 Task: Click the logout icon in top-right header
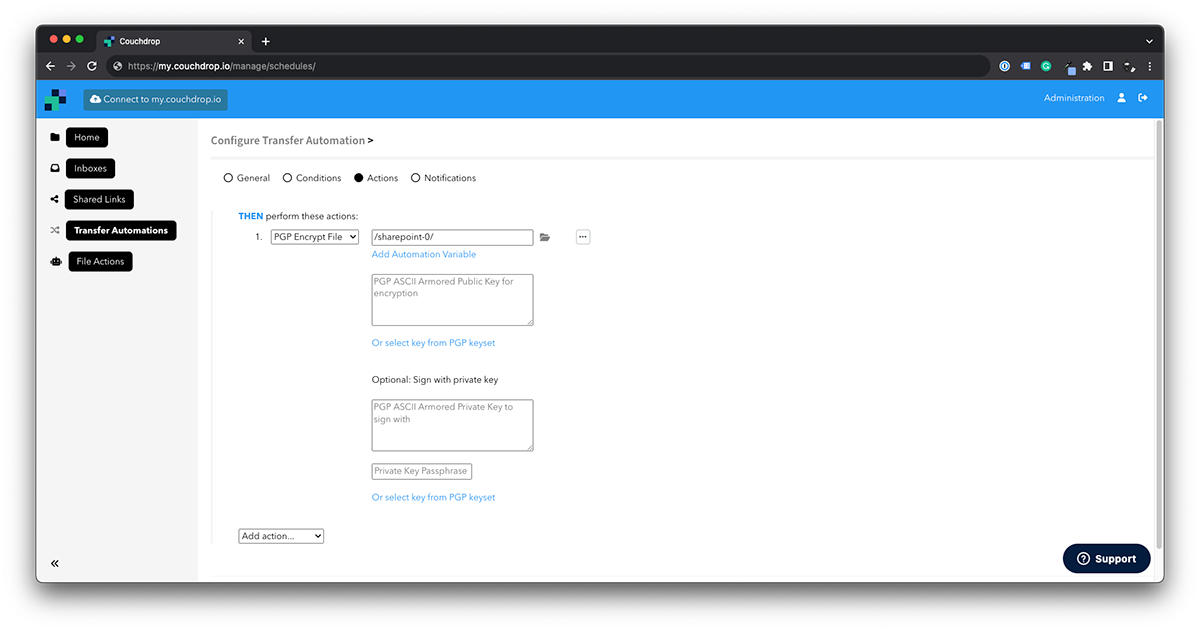pos(1143,98)
